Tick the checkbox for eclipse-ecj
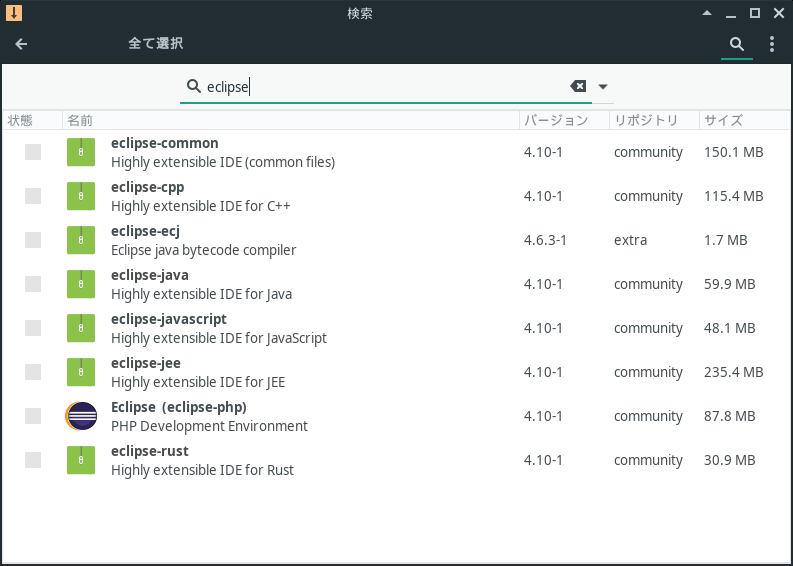This screenshot has height=566, width=793. [x=33, y=240]
